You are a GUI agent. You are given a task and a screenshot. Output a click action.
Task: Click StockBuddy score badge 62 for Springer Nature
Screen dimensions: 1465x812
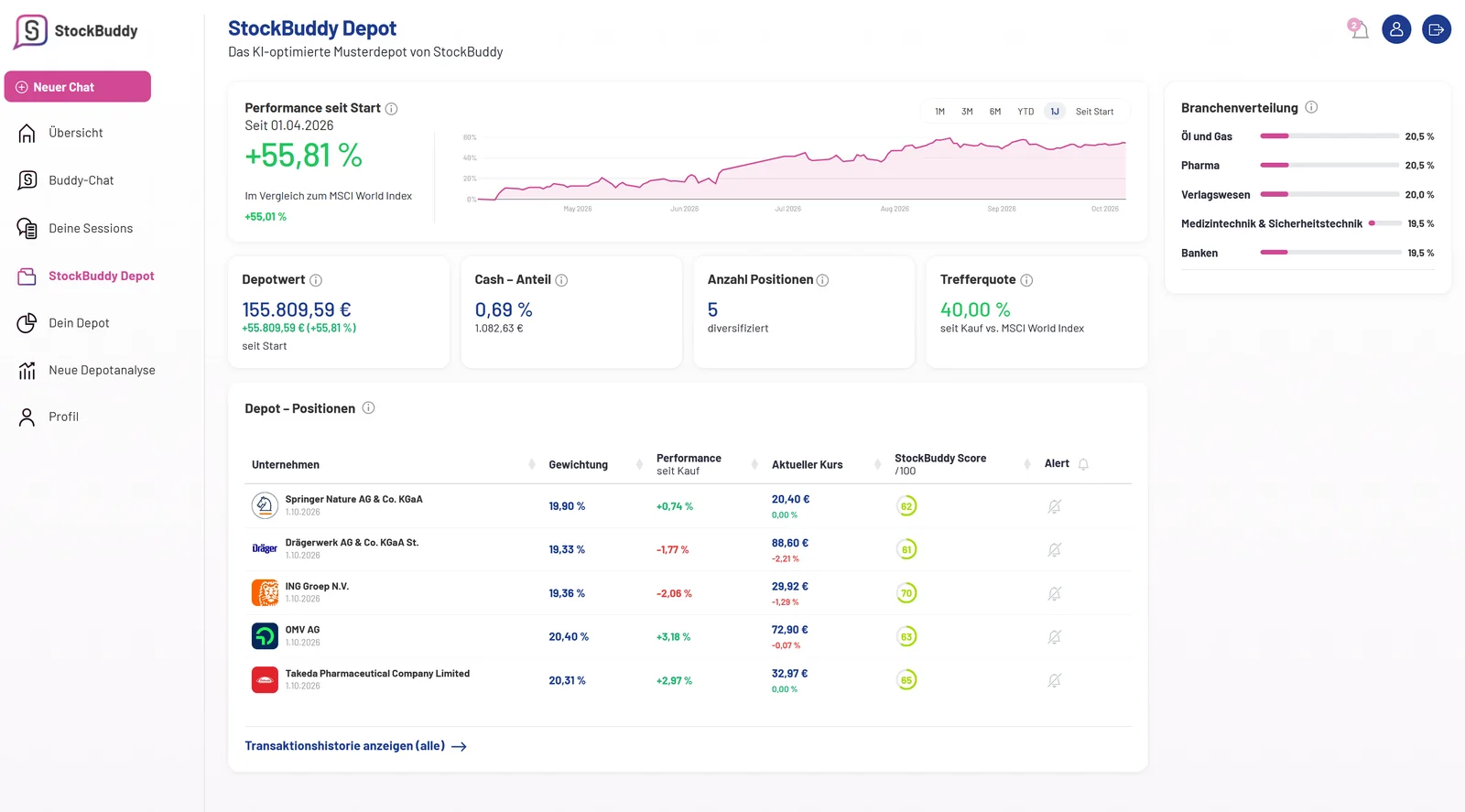pyautogui.click(x=906, y=506)
